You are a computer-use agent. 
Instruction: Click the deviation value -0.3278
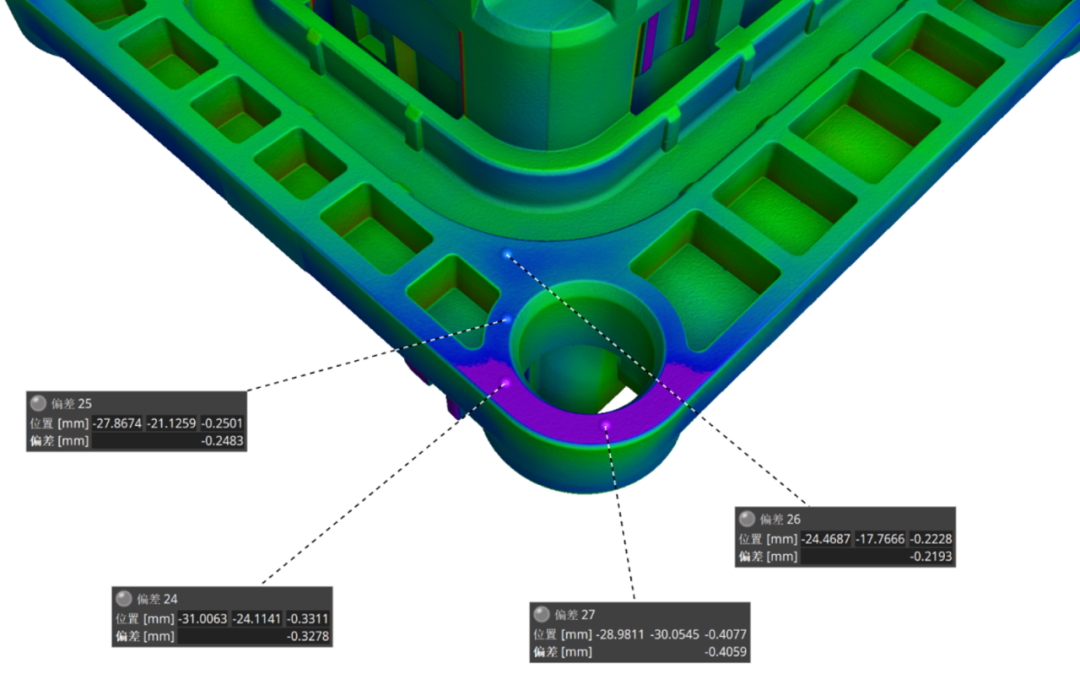tap(307, 636)
